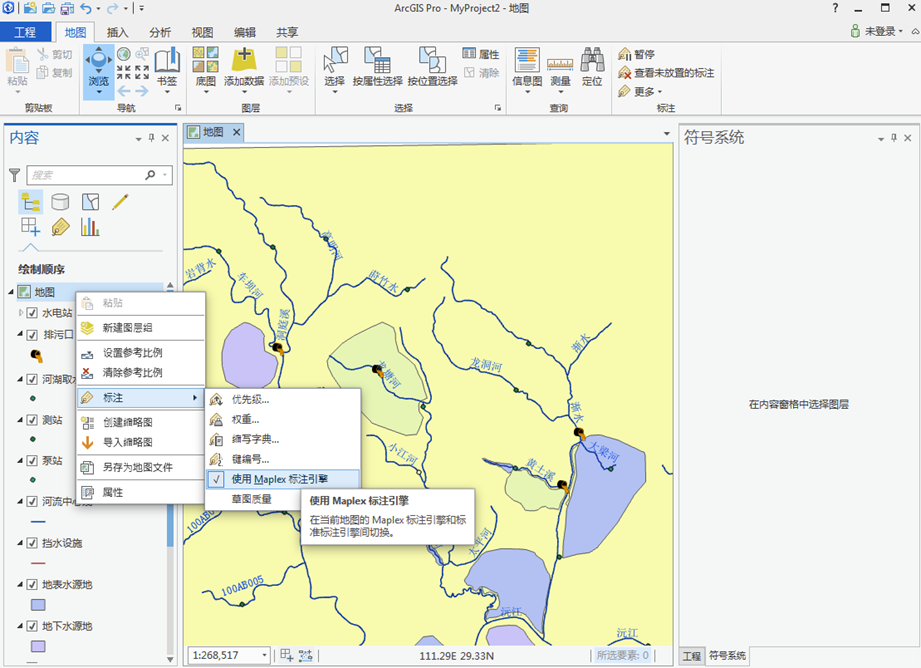
Task: Switch to list by editing pencil icon
Action: (120, 202)
